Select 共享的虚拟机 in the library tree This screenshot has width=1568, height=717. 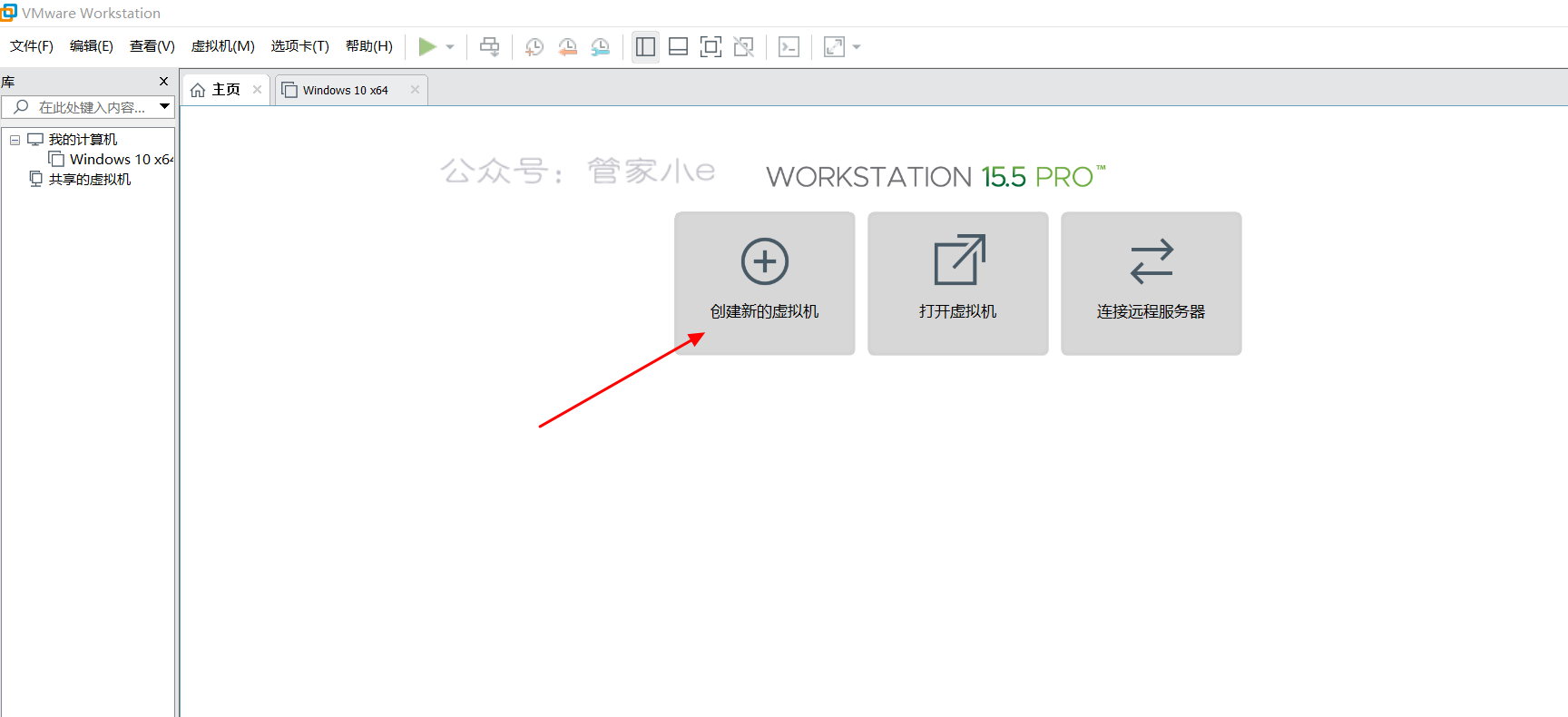[x=90, y=180]
